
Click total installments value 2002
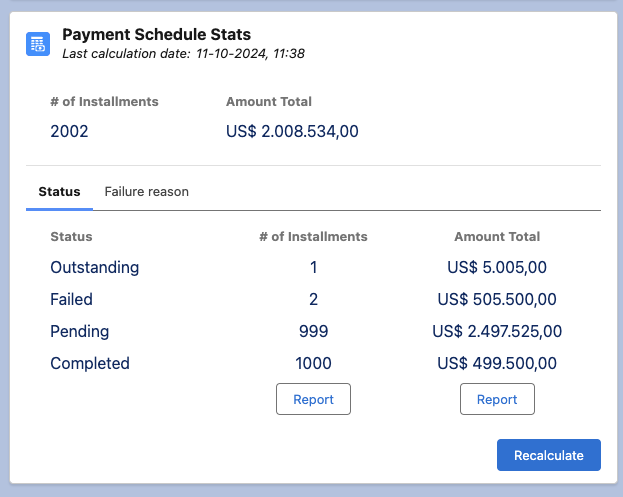[69, 131]
